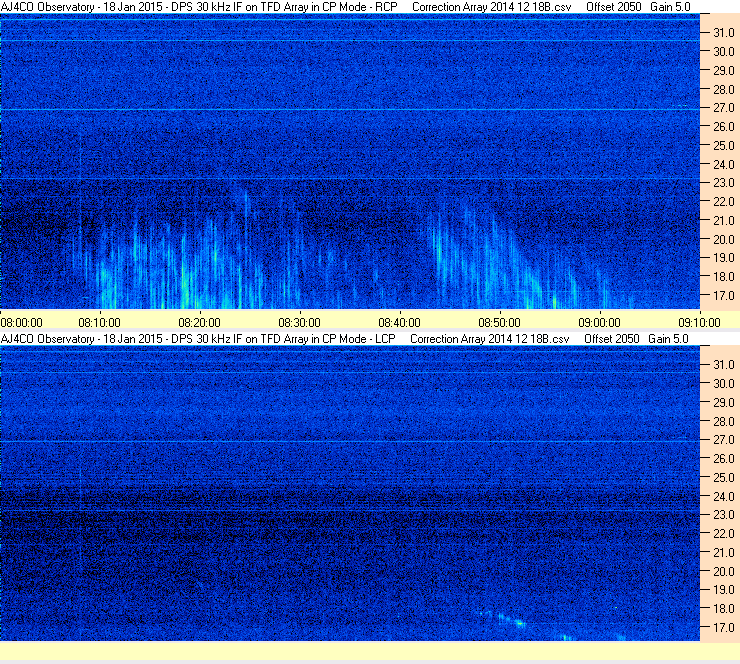Click the RCP panel title 'AJ4CO Observatory'

coord(47,7)
